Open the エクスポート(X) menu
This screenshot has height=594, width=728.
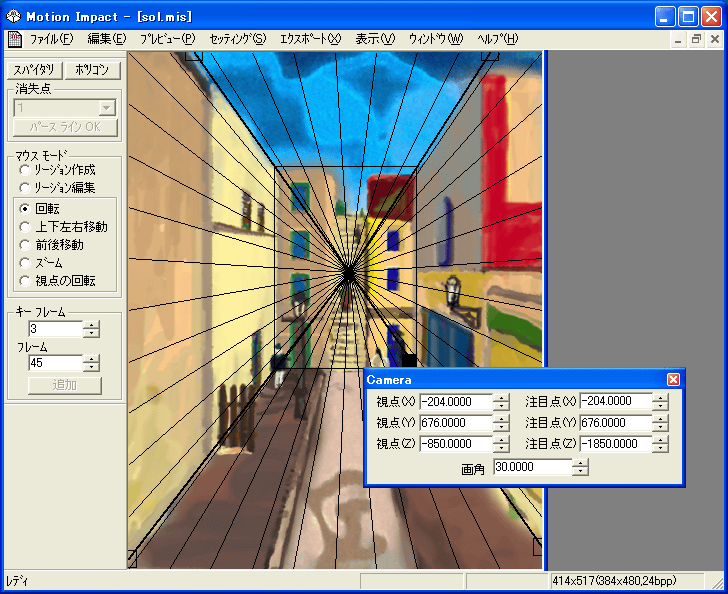311,39
